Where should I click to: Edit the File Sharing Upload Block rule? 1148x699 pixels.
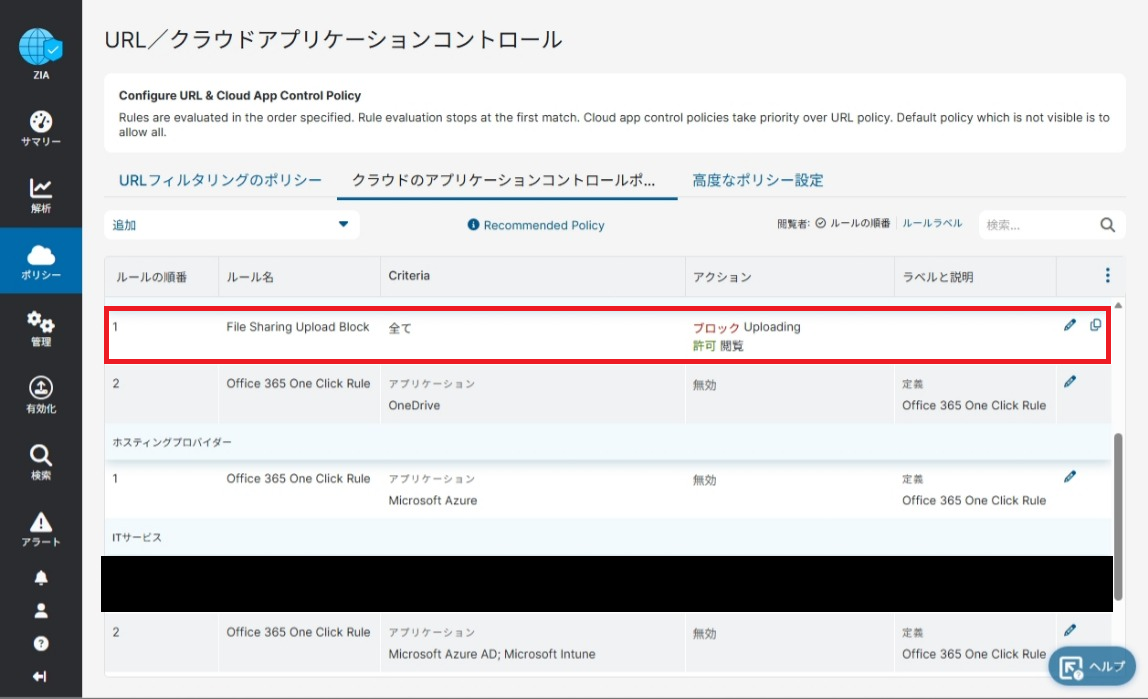[1070, 325]
